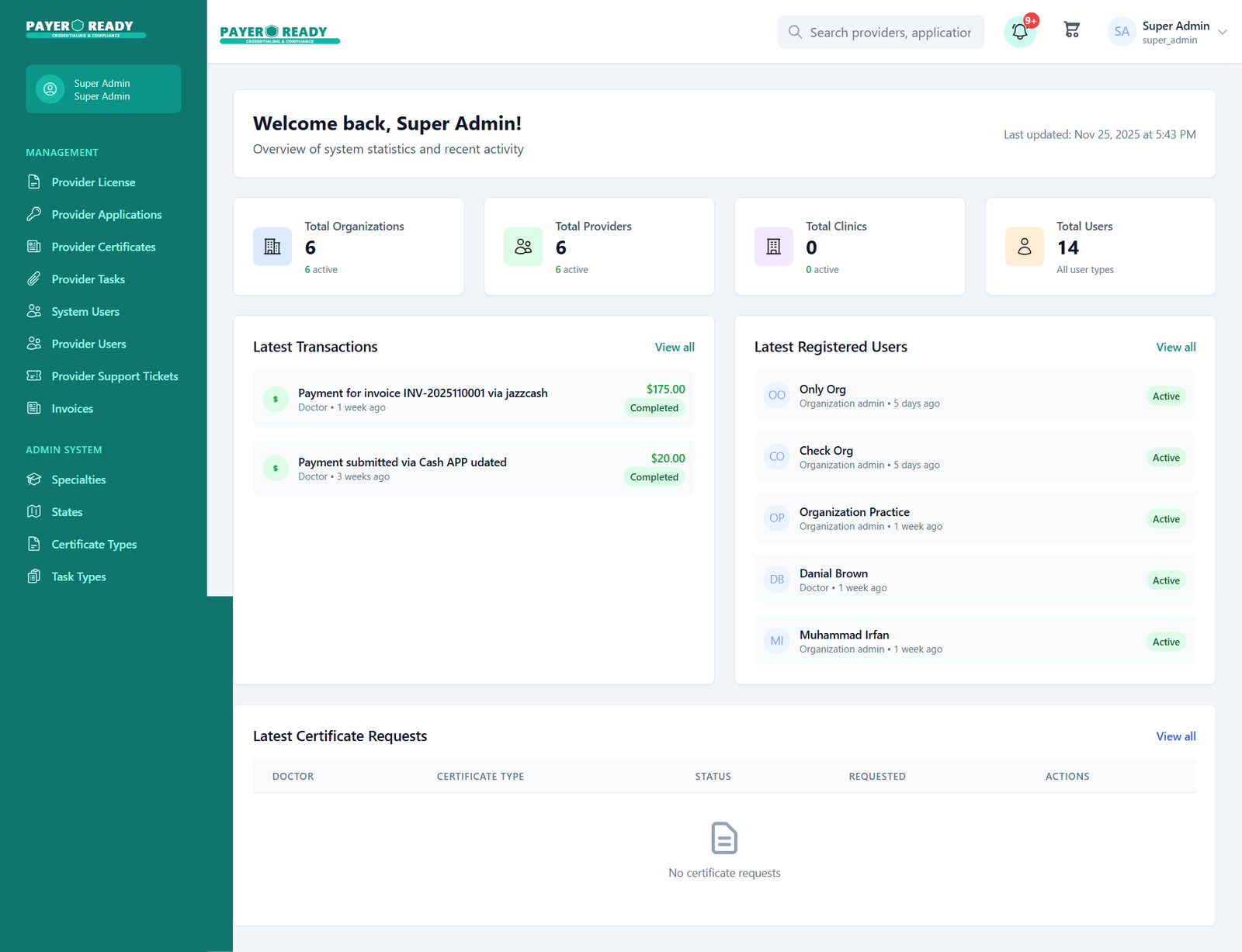The image size is (1242, 952).
Task: View all Latest Certificate Requests
Action: coord(1175,736)
